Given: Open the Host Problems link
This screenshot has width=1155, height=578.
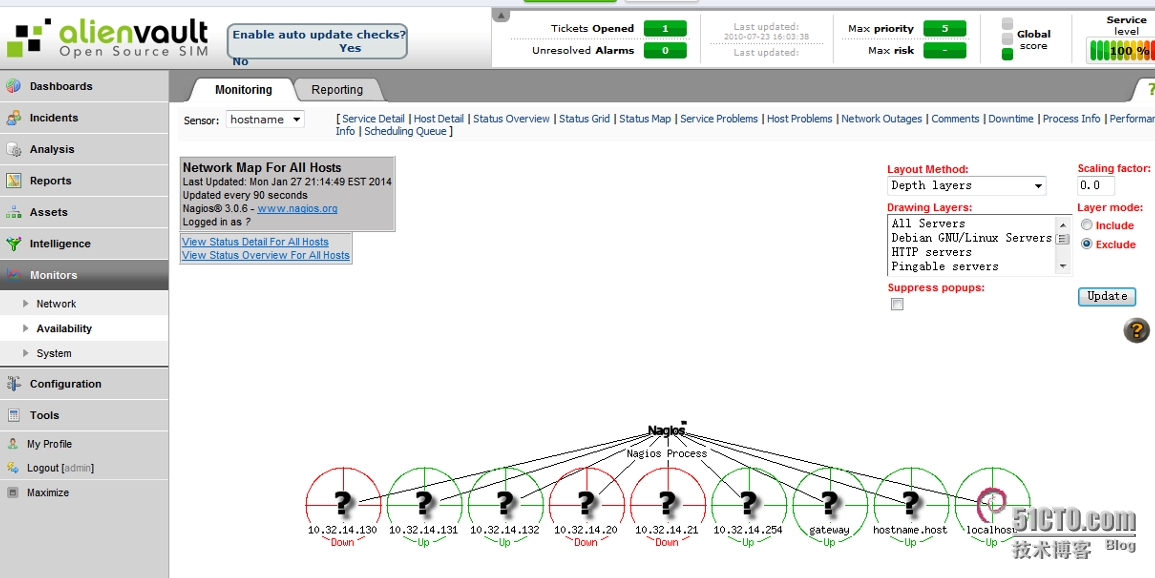Looking at the screenshot, I should pos(799,119).
